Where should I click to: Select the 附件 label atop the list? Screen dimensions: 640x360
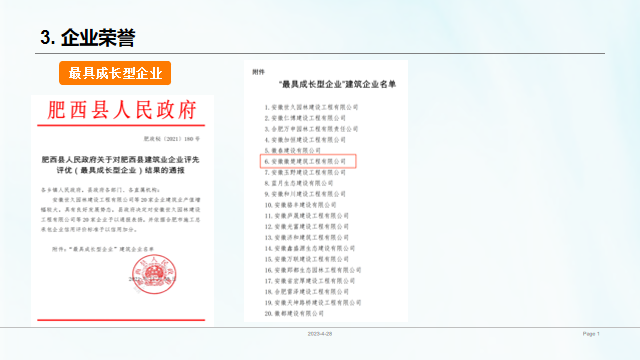pyautogui.click(x=258, y=72)
